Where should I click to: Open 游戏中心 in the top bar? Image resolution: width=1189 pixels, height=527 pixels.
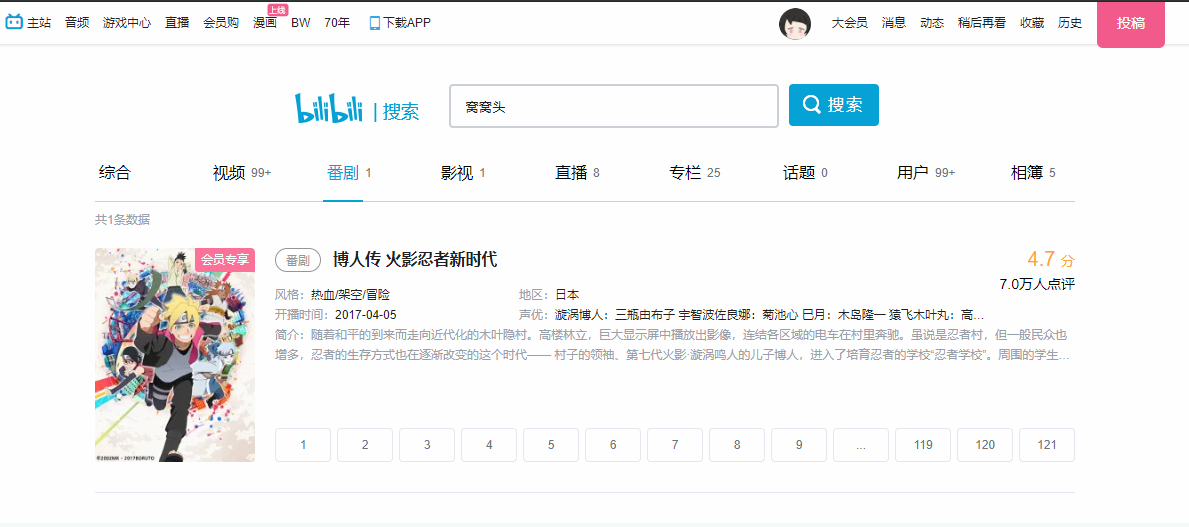point(127,23)
